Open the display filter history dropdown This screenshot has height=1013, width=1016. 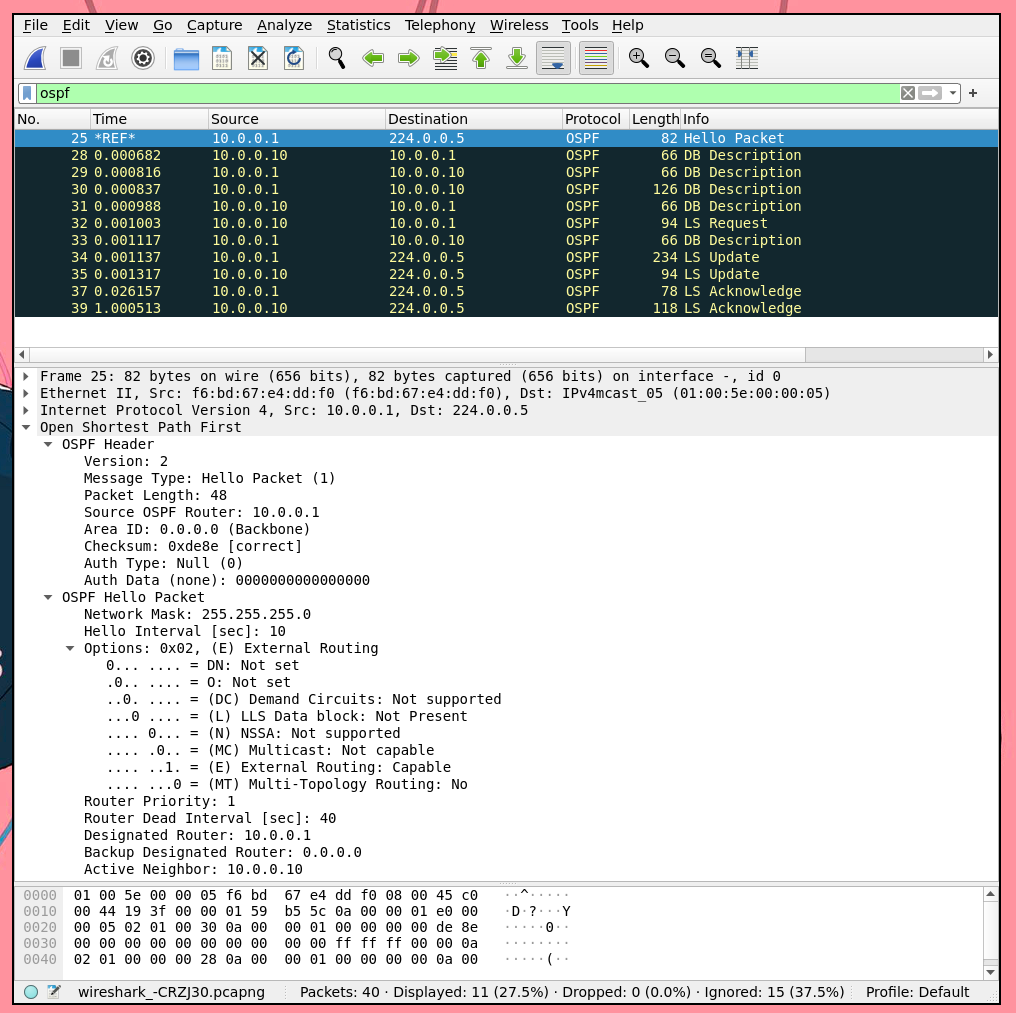point(953,93)
